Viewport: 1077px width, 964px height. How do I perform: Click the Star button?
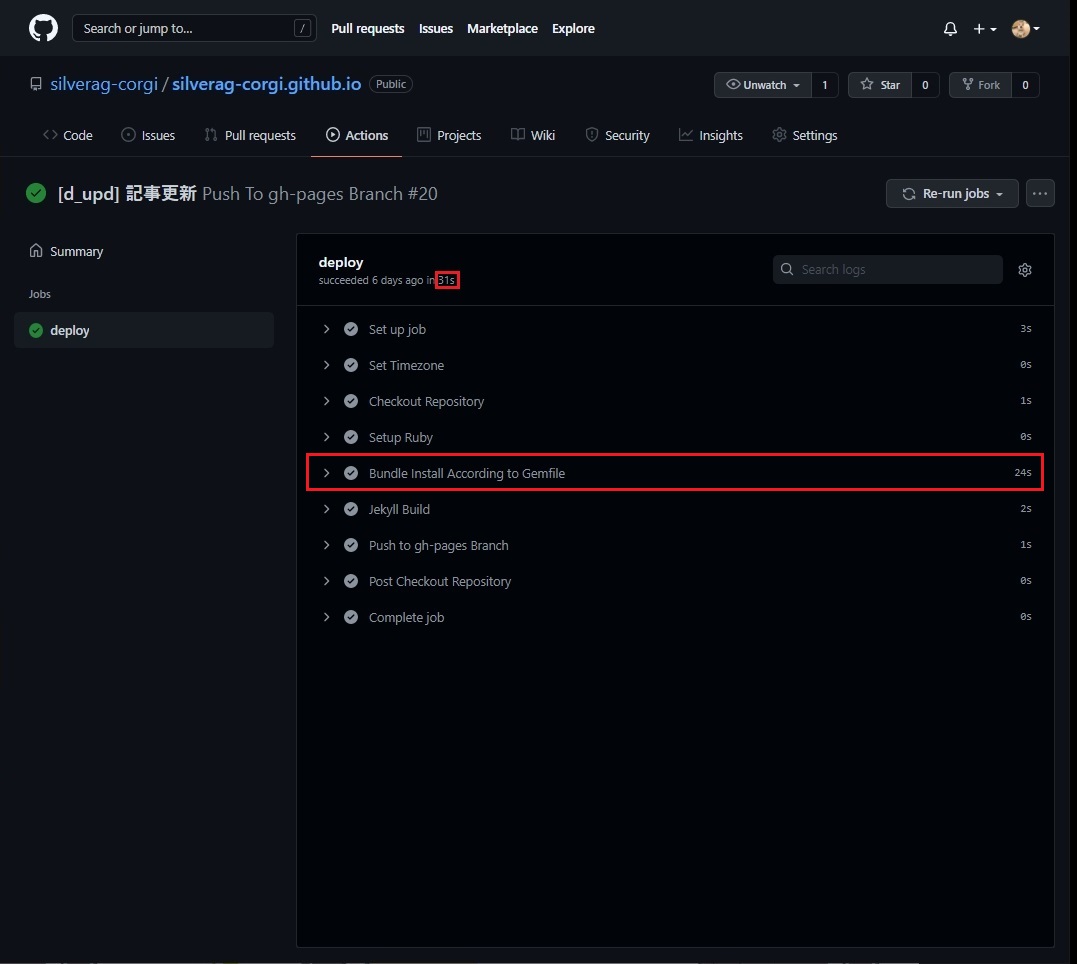click(x=880, y=85)
